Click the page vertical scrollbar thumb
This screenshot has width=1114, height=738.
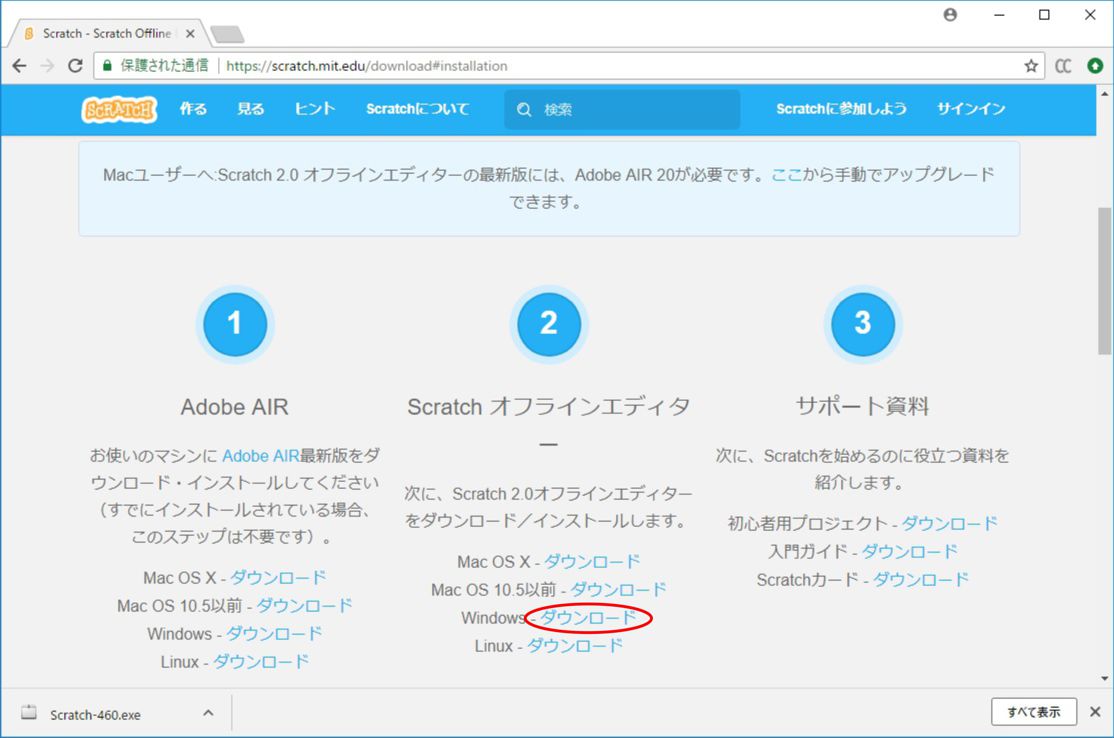tap(1105, 281)
